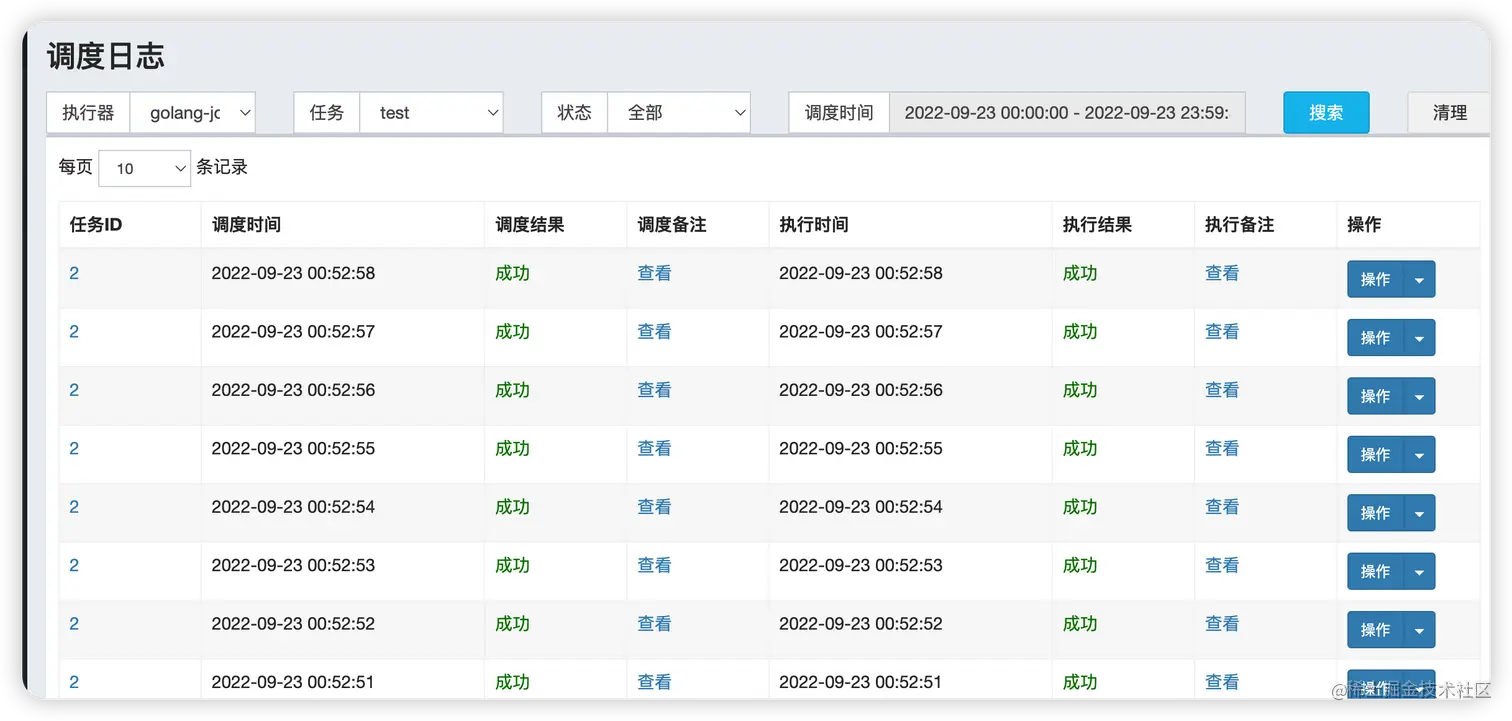
Task: Open 执行备注 查看 link for the 00:52:55 row
Action: tap(1222, 449)
